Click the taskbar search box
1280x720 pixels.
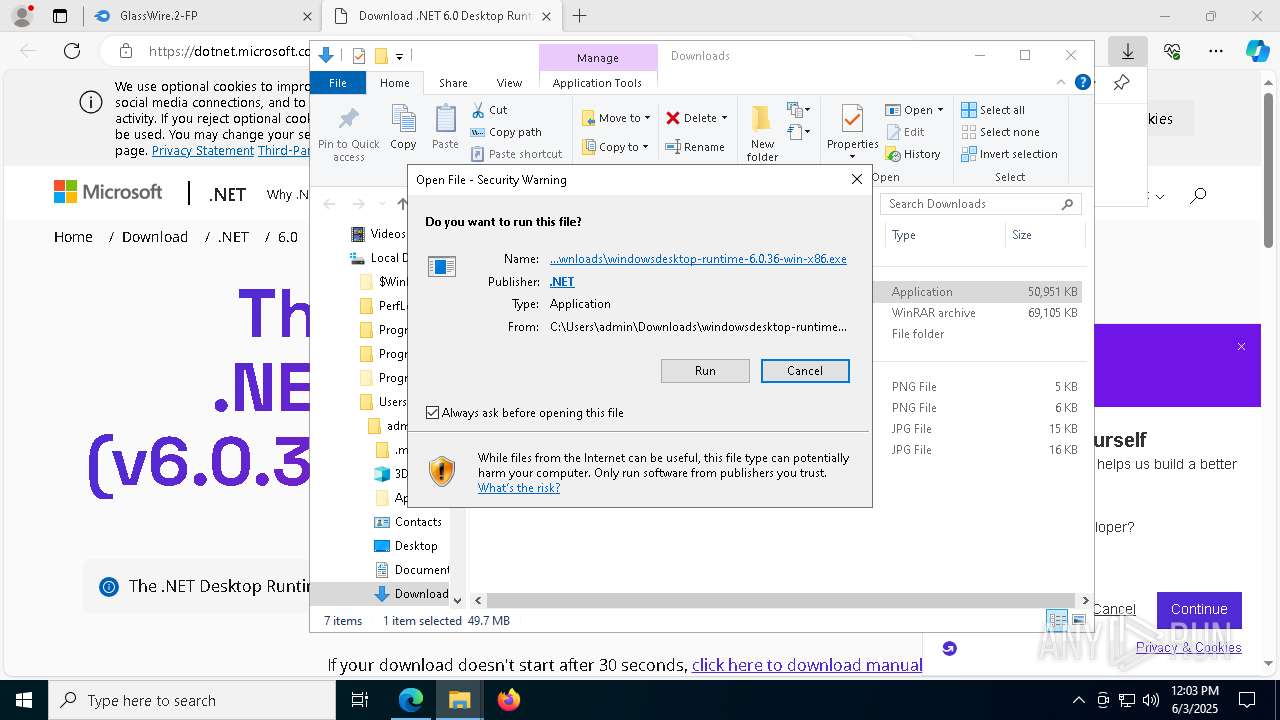tap(192, 700)
